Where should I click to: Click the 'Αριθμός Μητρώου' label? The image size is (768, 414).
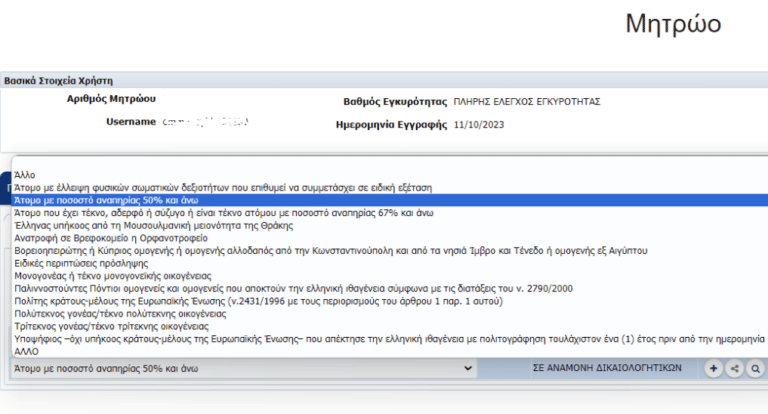[111, 98]
